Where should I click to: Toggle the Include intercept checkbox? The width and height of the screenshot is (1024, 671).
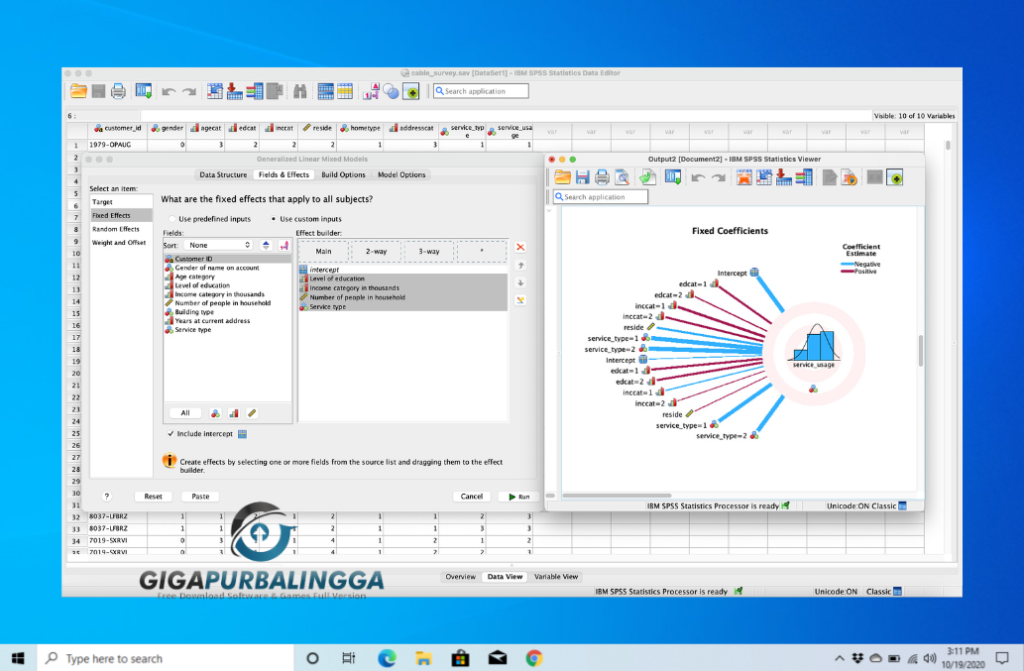tap(168, 434)
